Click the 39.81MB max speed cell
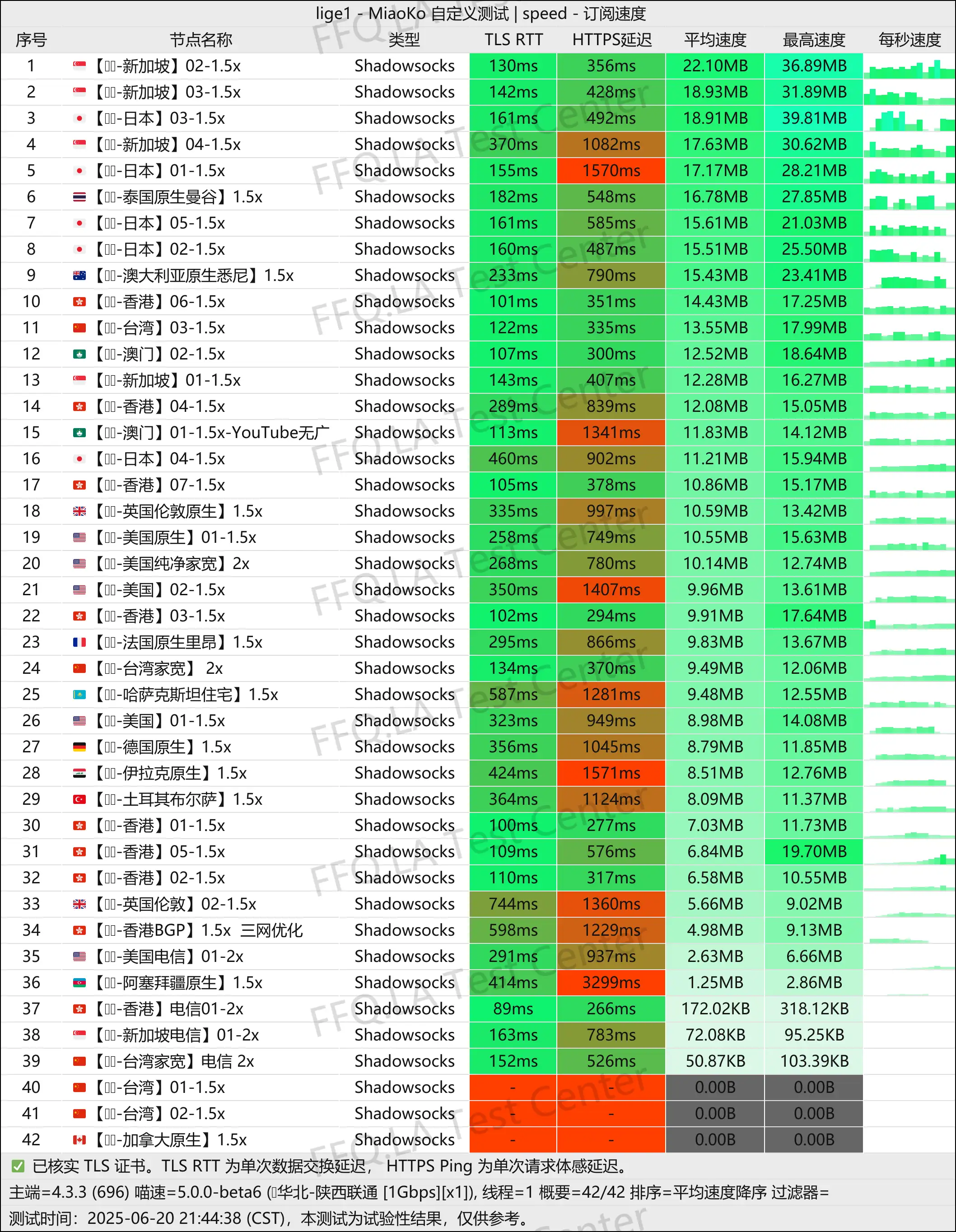 (814, 118)
